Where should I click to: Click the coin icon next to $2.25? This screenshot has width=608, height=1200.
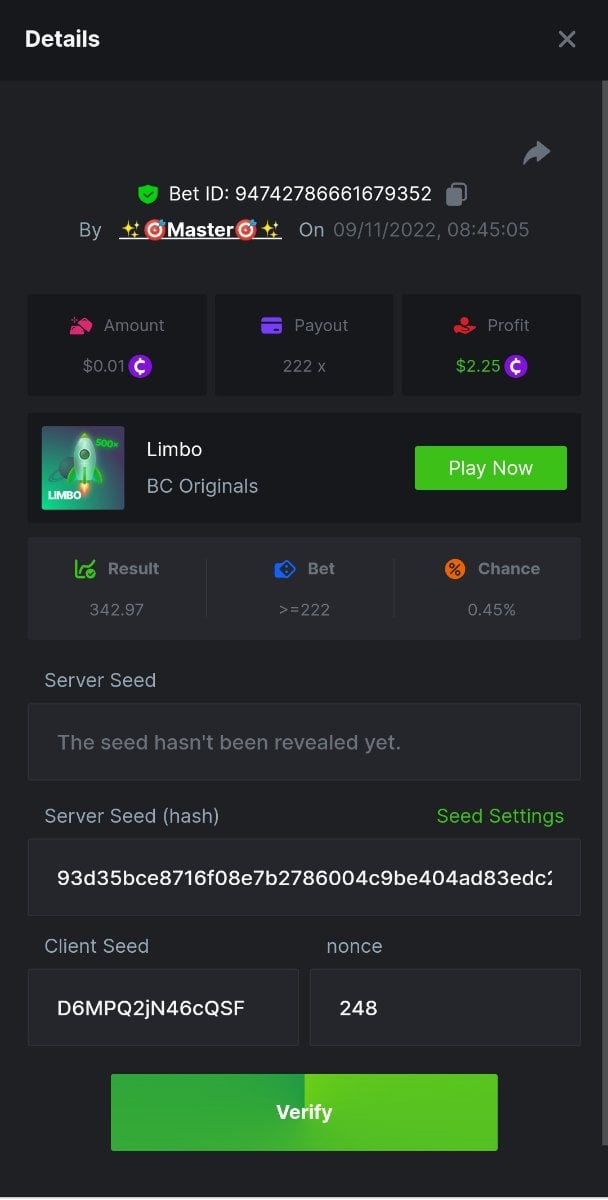516,366
